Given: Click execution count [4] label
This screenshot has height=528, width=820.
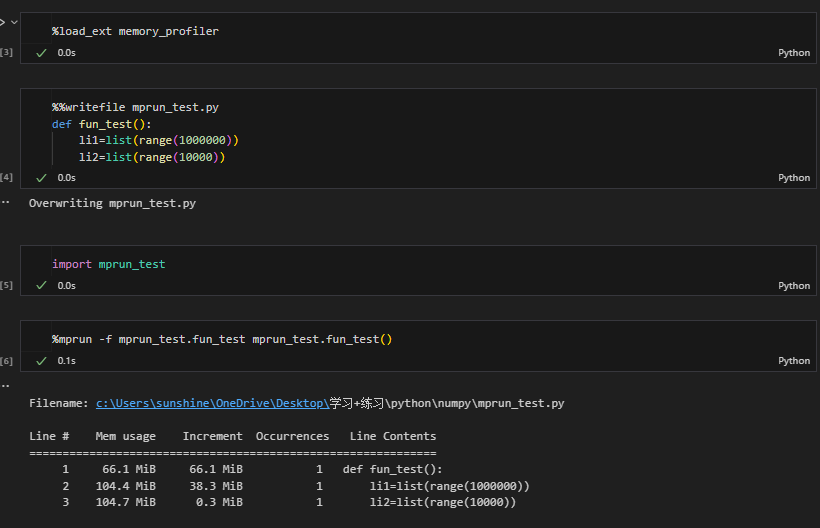Looking at the screenshot, I should pos(6,177).
